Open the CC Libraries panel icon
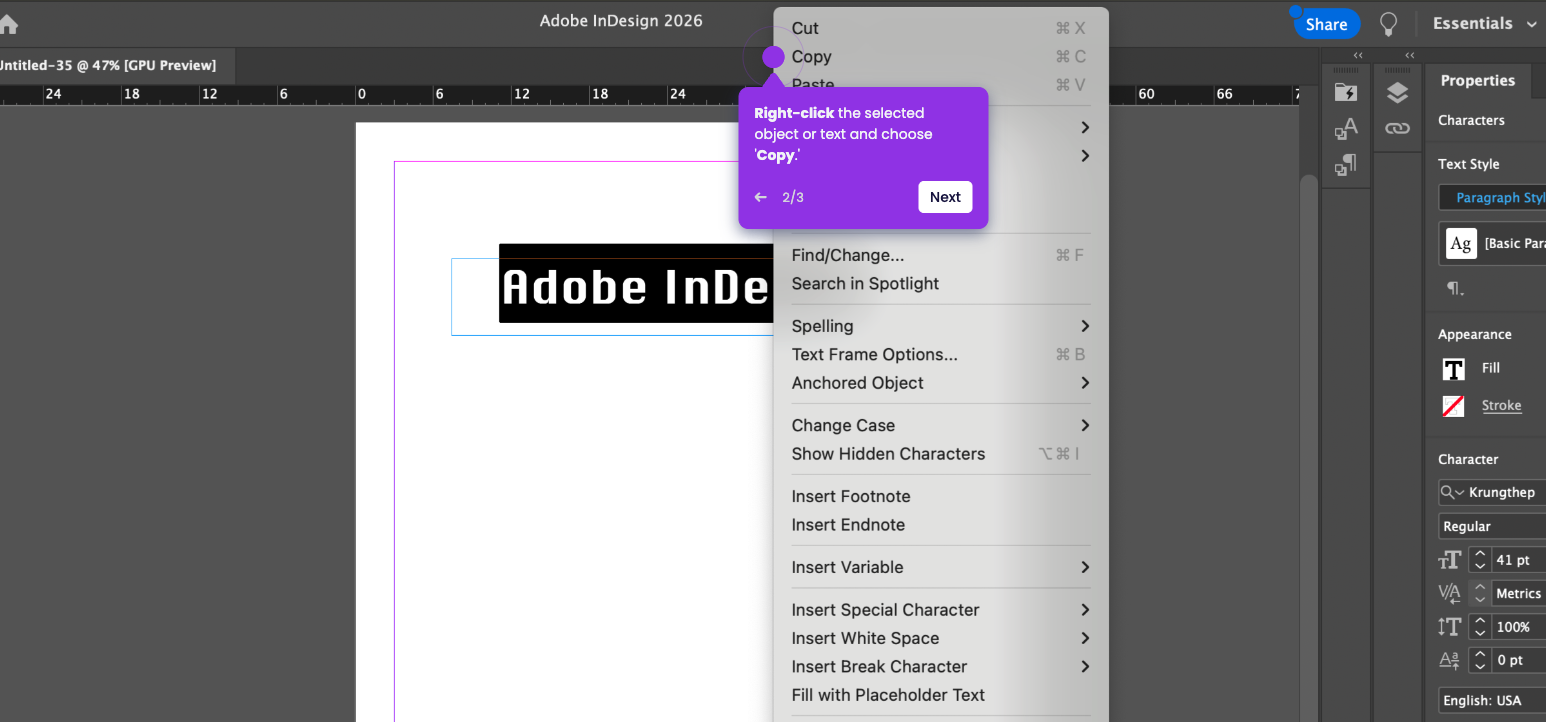 click(1346, 93)
